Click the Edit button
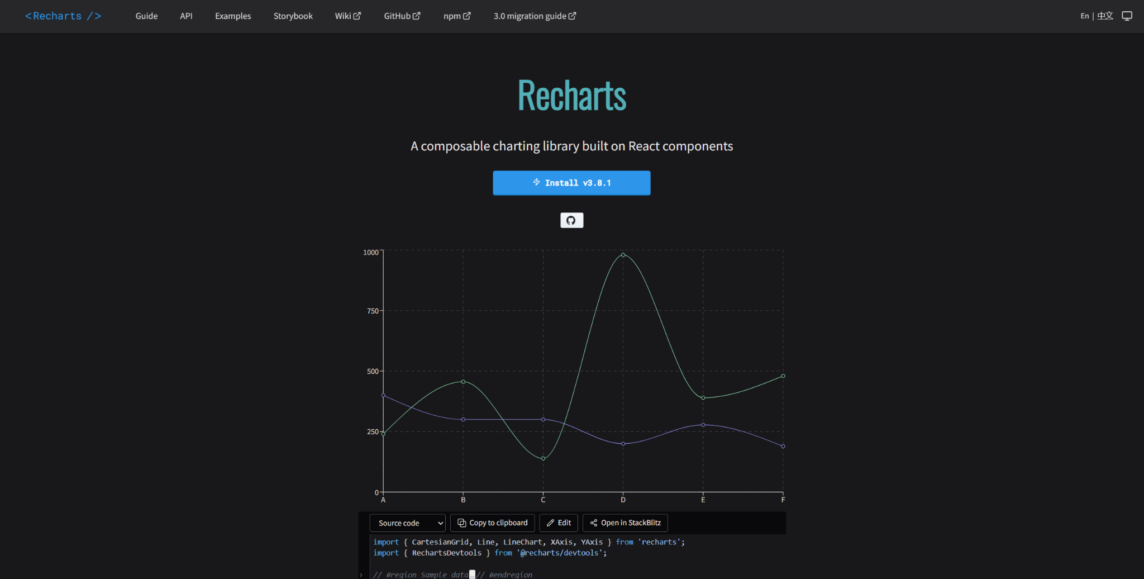Screen dimensions: 1144x579 559,523
